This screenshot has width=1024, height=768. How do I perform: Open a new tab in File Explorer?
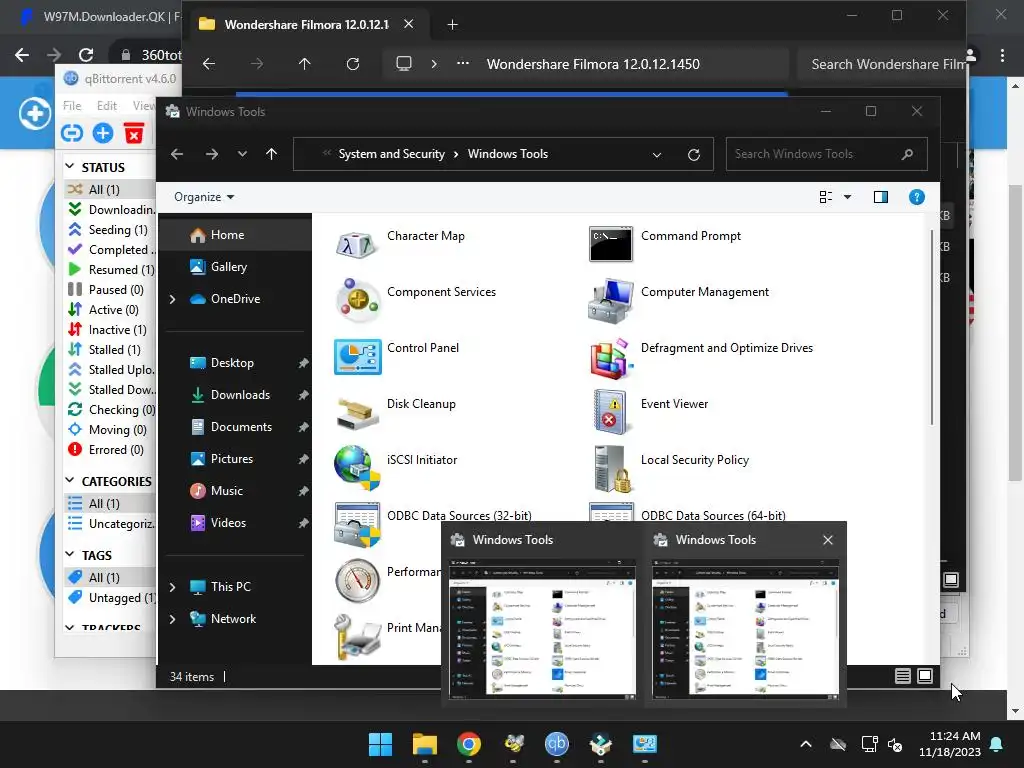(x=452, y=25)
